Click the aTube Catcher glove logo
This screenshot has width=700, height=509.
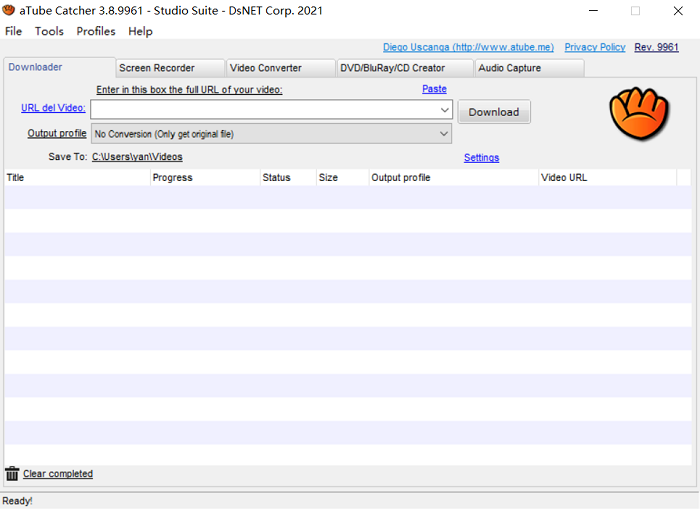pyautogui.click(x=639, y=114)
